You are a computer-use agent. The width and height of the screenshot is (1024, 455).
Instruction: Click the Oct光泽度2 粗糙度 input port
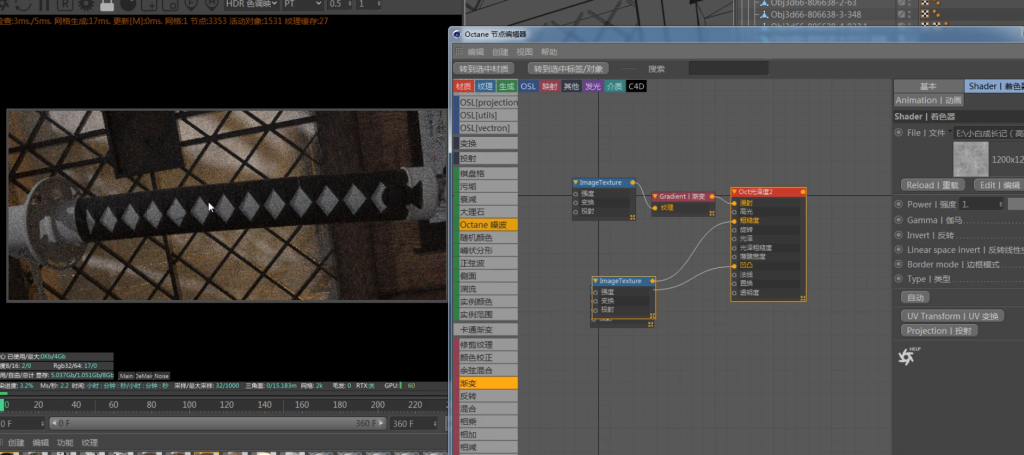735,221
